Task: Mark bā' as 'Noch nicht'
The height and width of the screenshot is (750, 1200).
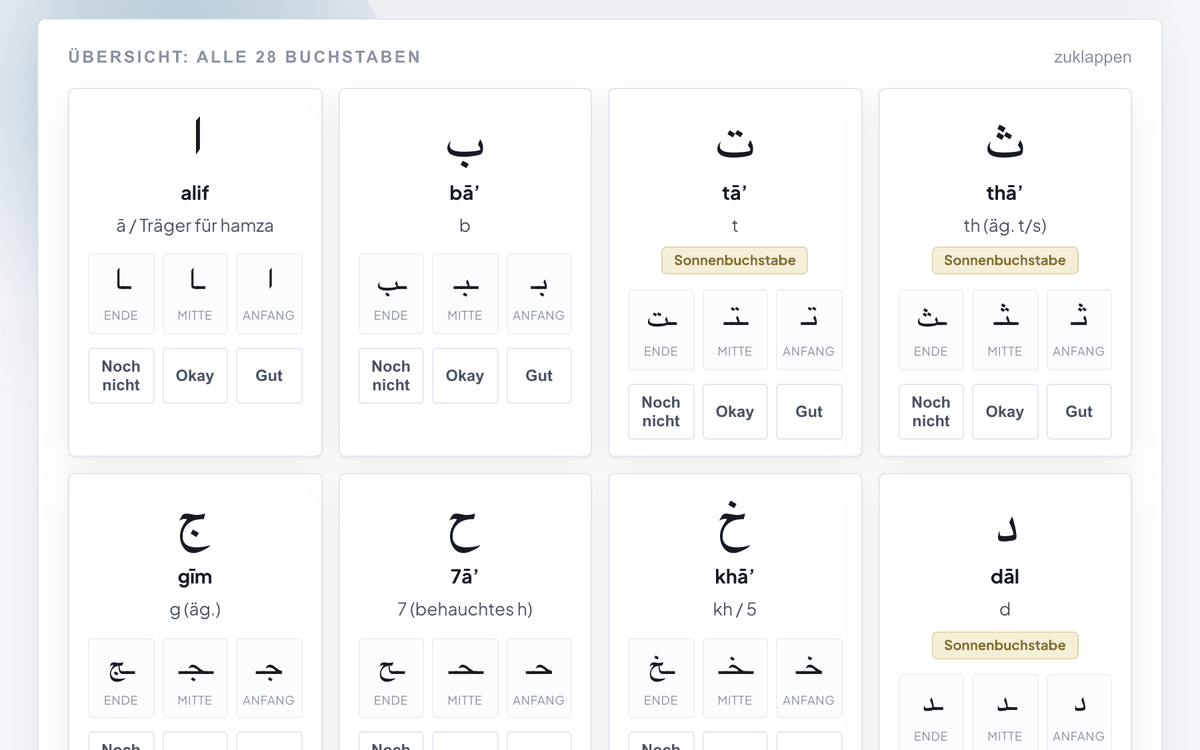Action: tap(391, 376)
